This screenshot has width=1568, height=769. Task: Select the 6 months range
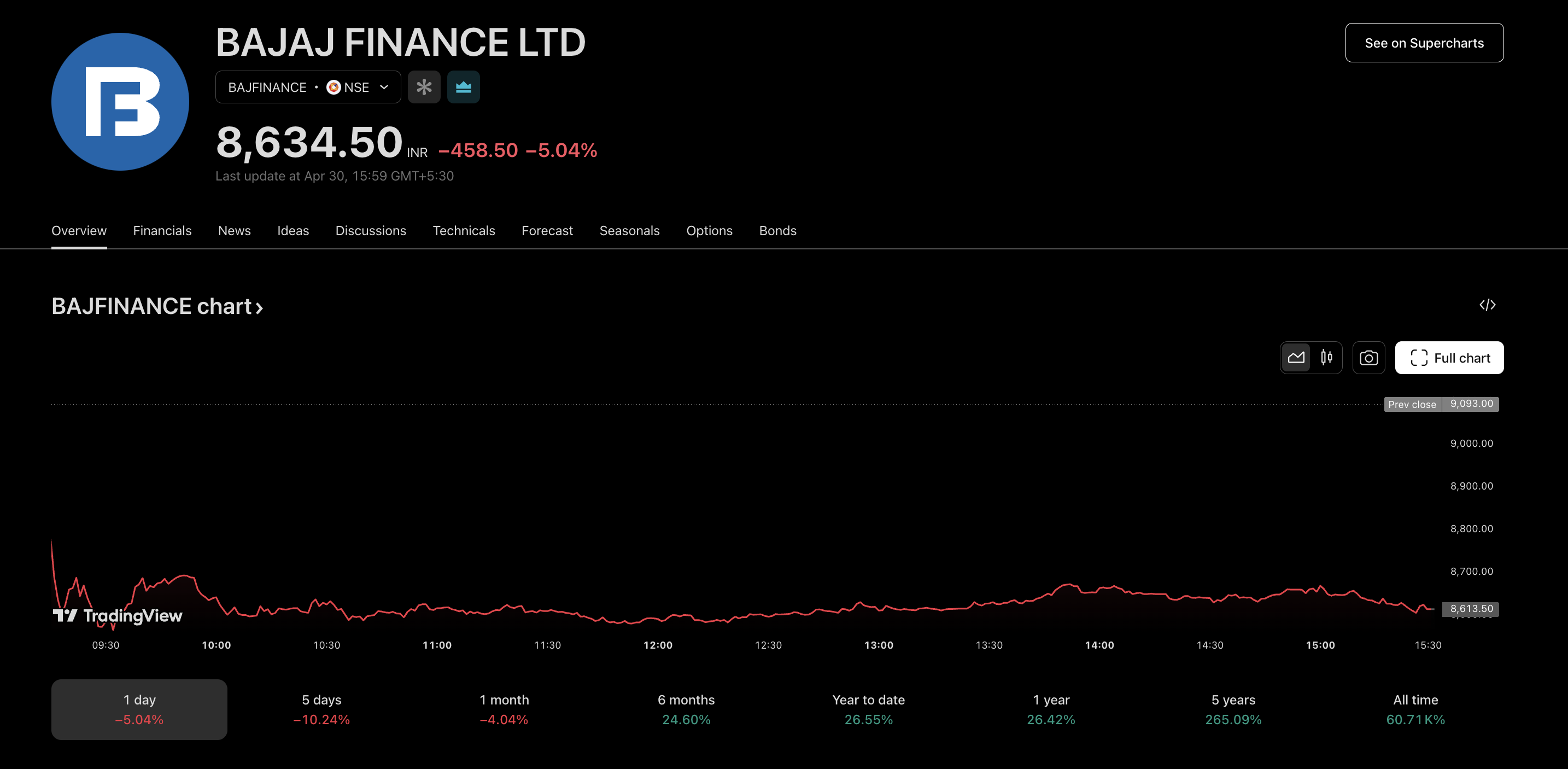(686, 709)
